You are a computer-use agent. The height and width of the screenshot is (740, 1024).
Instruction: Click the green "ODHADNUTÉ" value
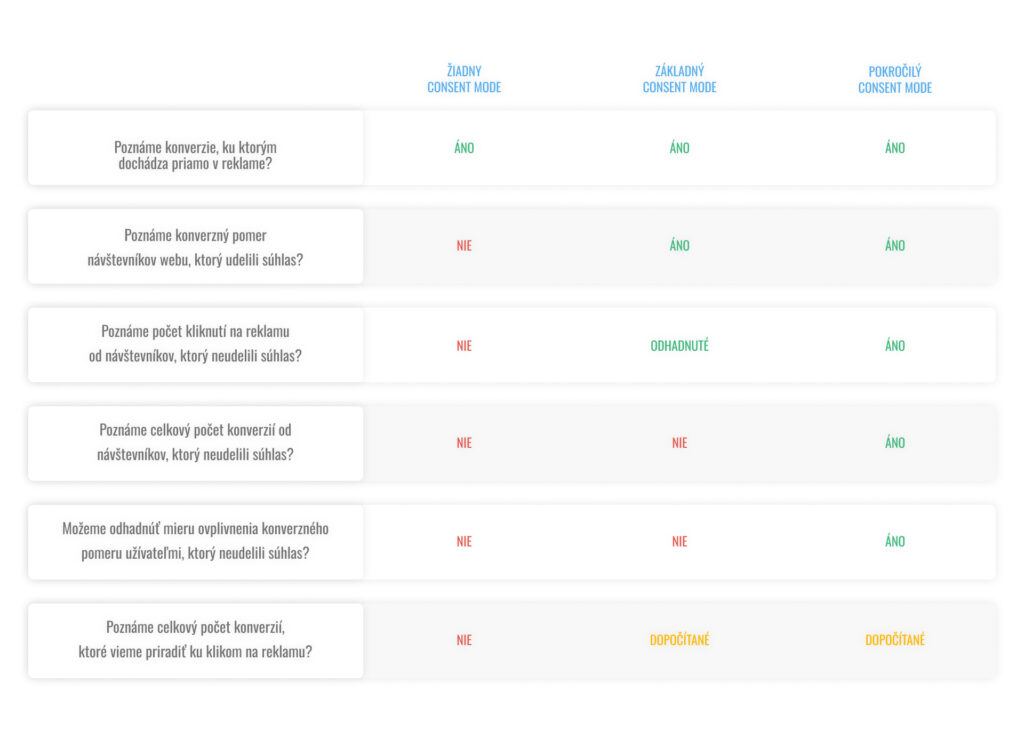[x=680, y=346]
